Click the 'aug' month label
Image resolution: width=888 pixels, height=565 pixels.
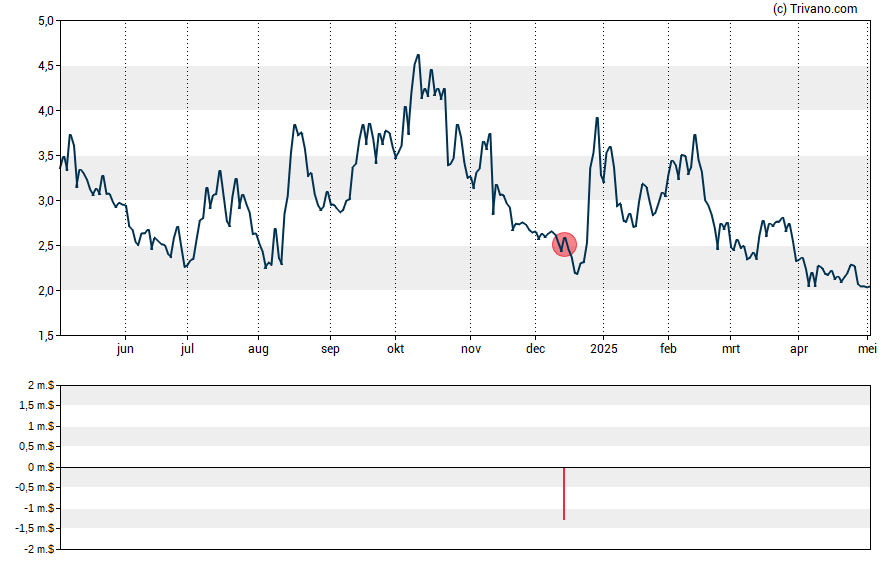[x=258, y=349]
